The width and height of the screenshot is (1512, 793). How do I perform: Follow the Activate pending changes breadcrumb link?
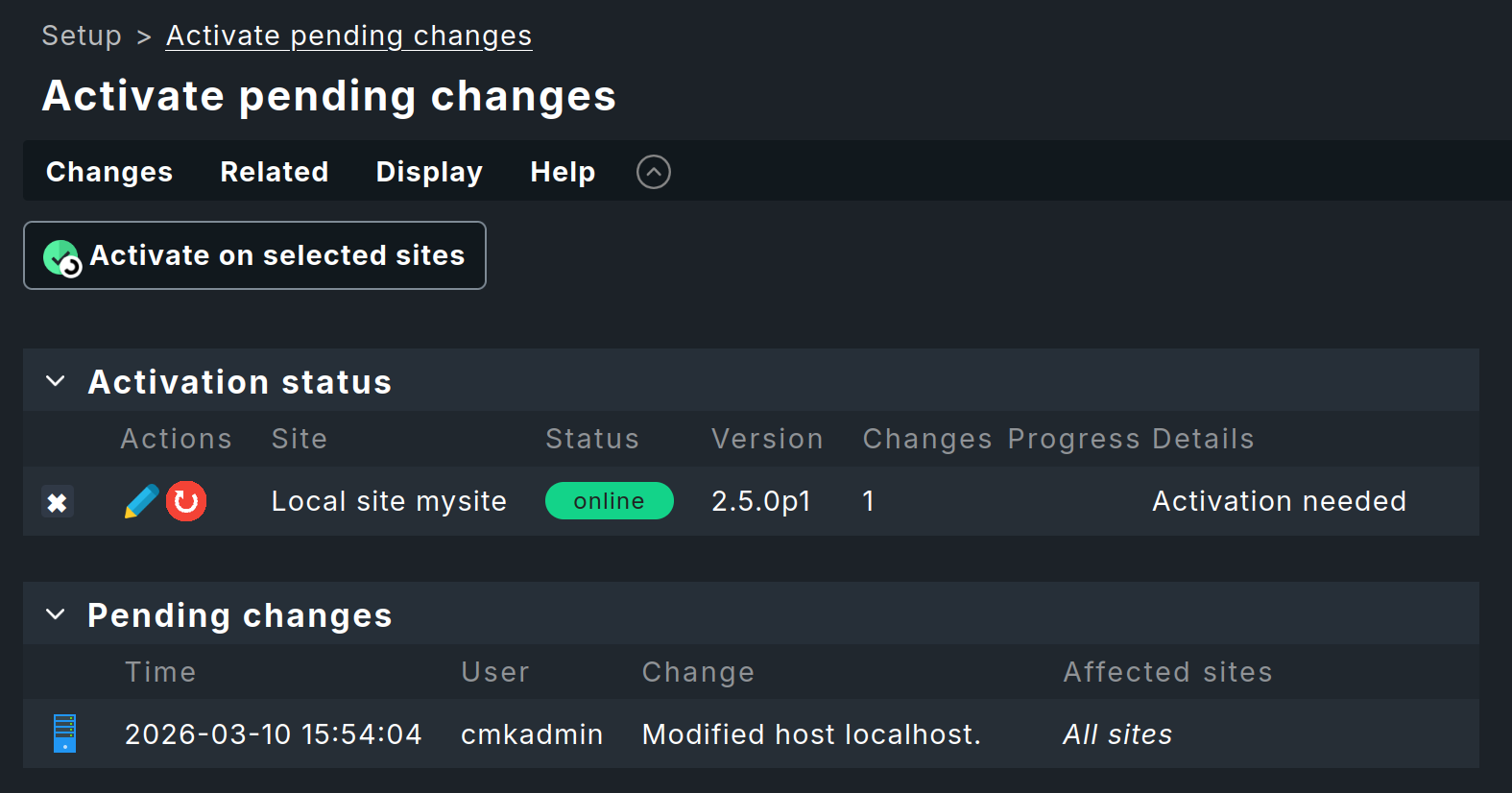tap(348, 36)
